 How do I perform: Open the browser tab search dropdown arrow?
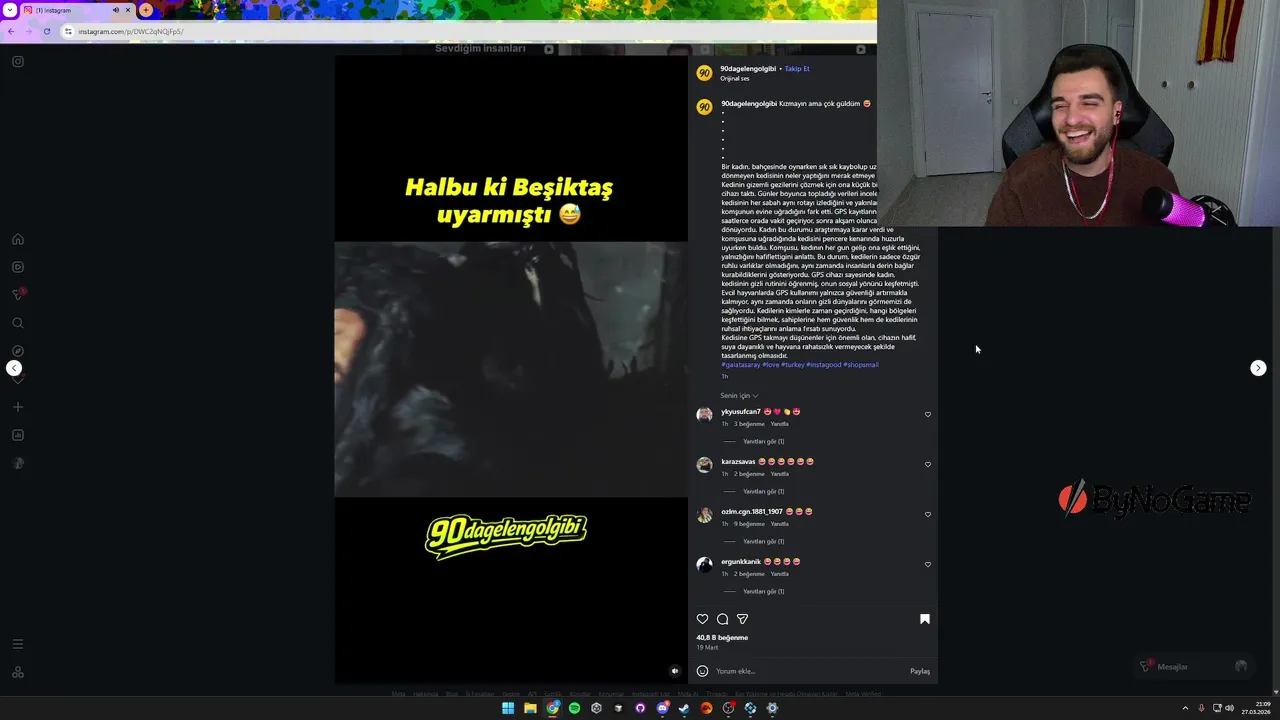click(x=11, y=10)
